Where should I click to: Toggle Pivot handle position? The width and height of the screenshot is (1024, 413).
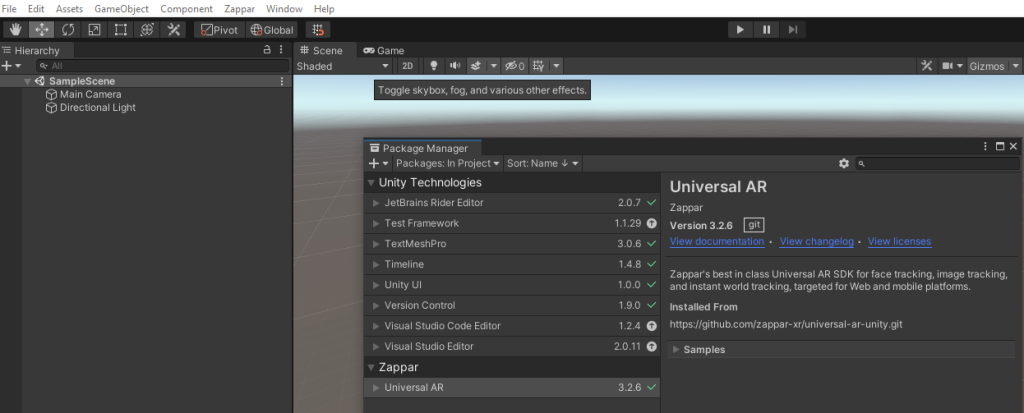(219, 30)
